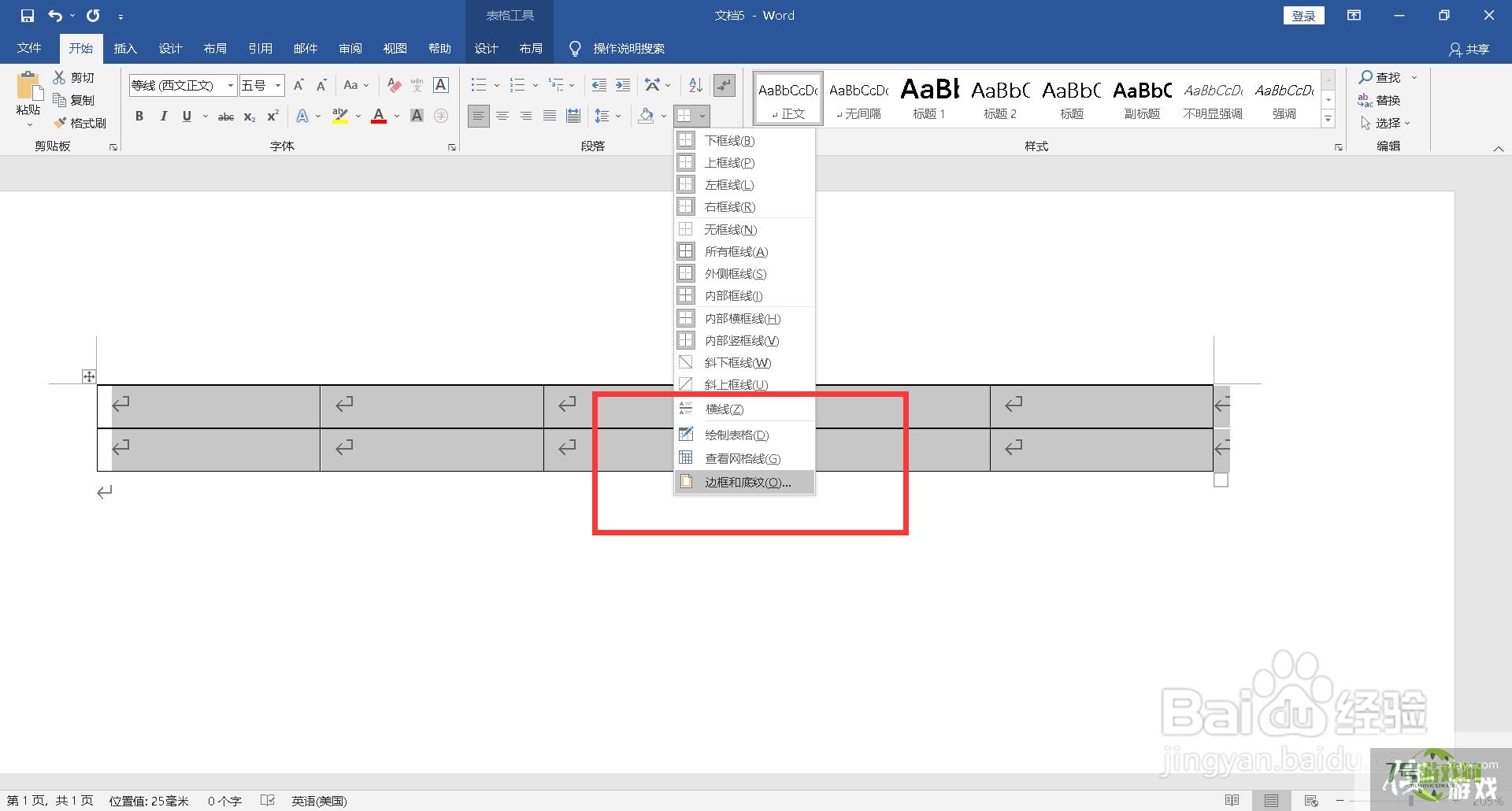Image resolution: width=1512 pixels, height=811 pixels.
Task: Choose 无框线(N) from the borders menu
Action: point(744,229)
